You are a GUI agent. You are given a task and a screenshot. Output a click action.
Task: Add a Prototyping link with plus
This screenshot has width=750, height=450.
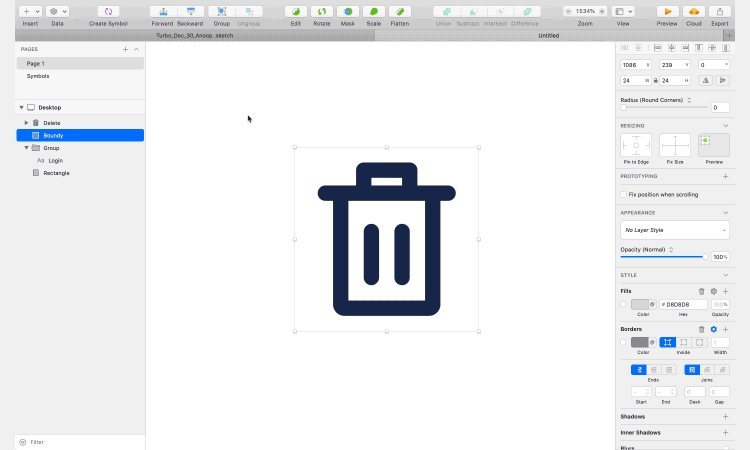coord(726,176)
